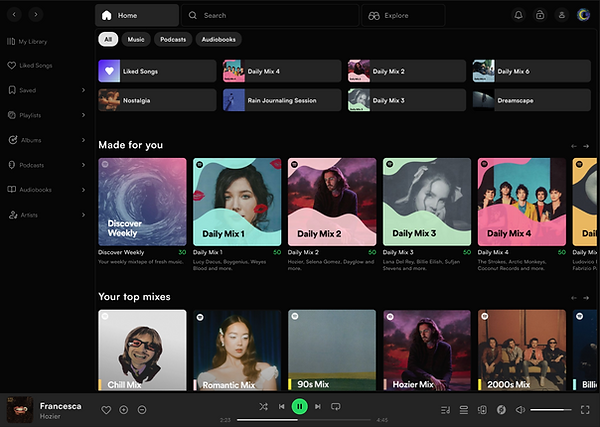Open the lyrics/now playing list icon
Viewport: 600px width, 427px height.
(x=445, y=410)
